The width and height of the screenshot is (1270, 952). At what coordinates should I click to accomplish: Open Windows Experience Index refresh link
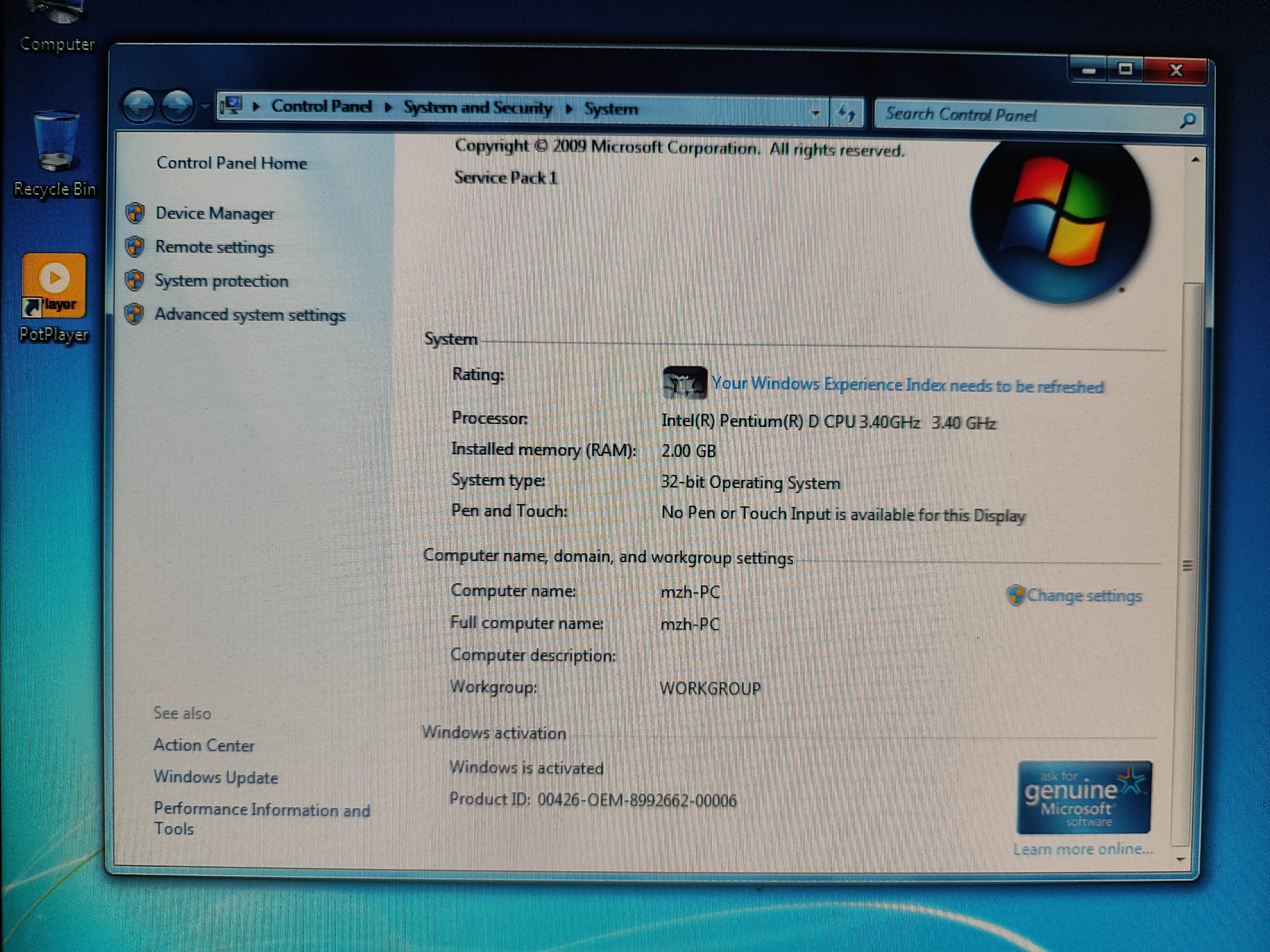[x=907, y=385]
